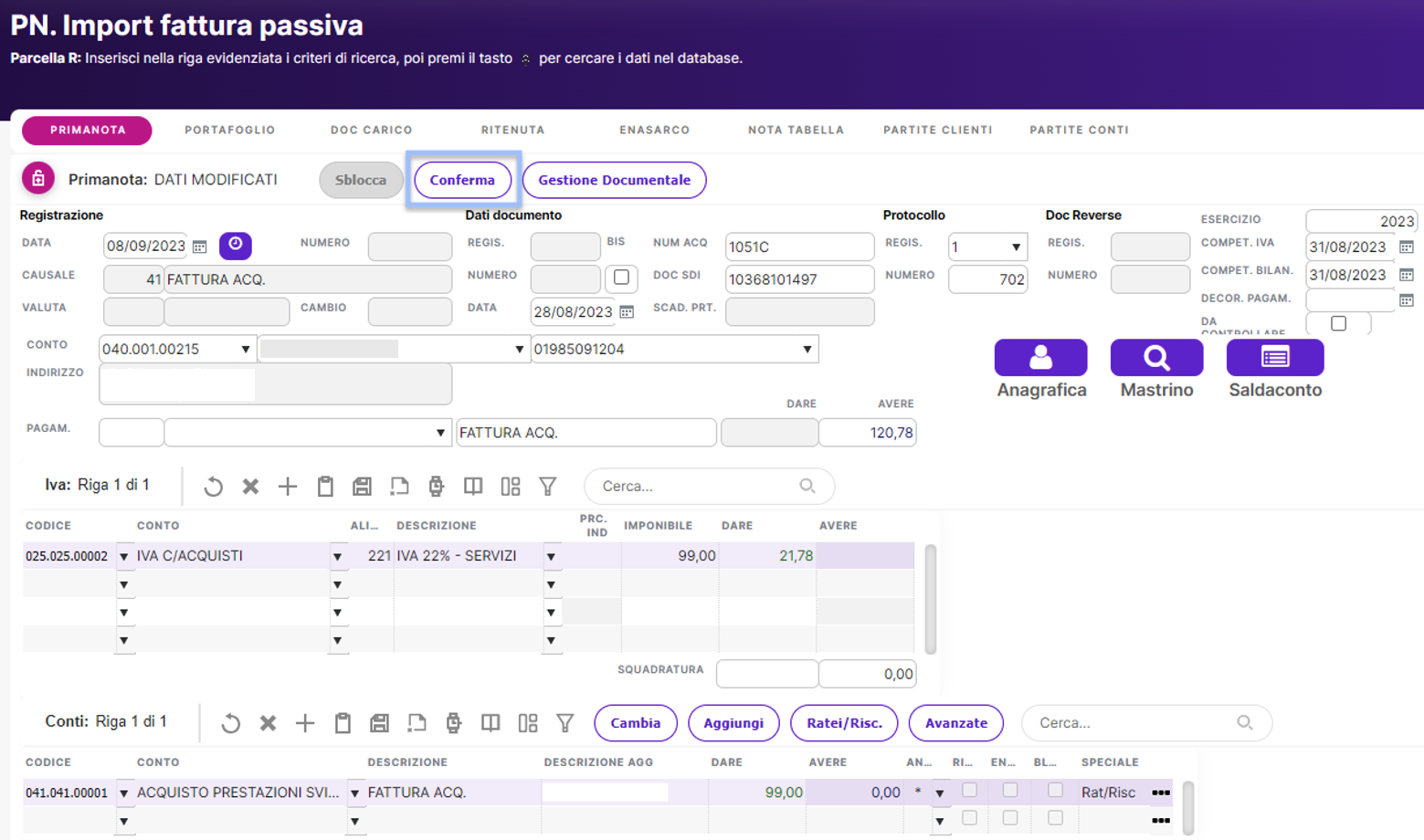Open Mastrino with the magnifier icon
The width and height of the screenshot is (1424, 840).
point(1156,357)
